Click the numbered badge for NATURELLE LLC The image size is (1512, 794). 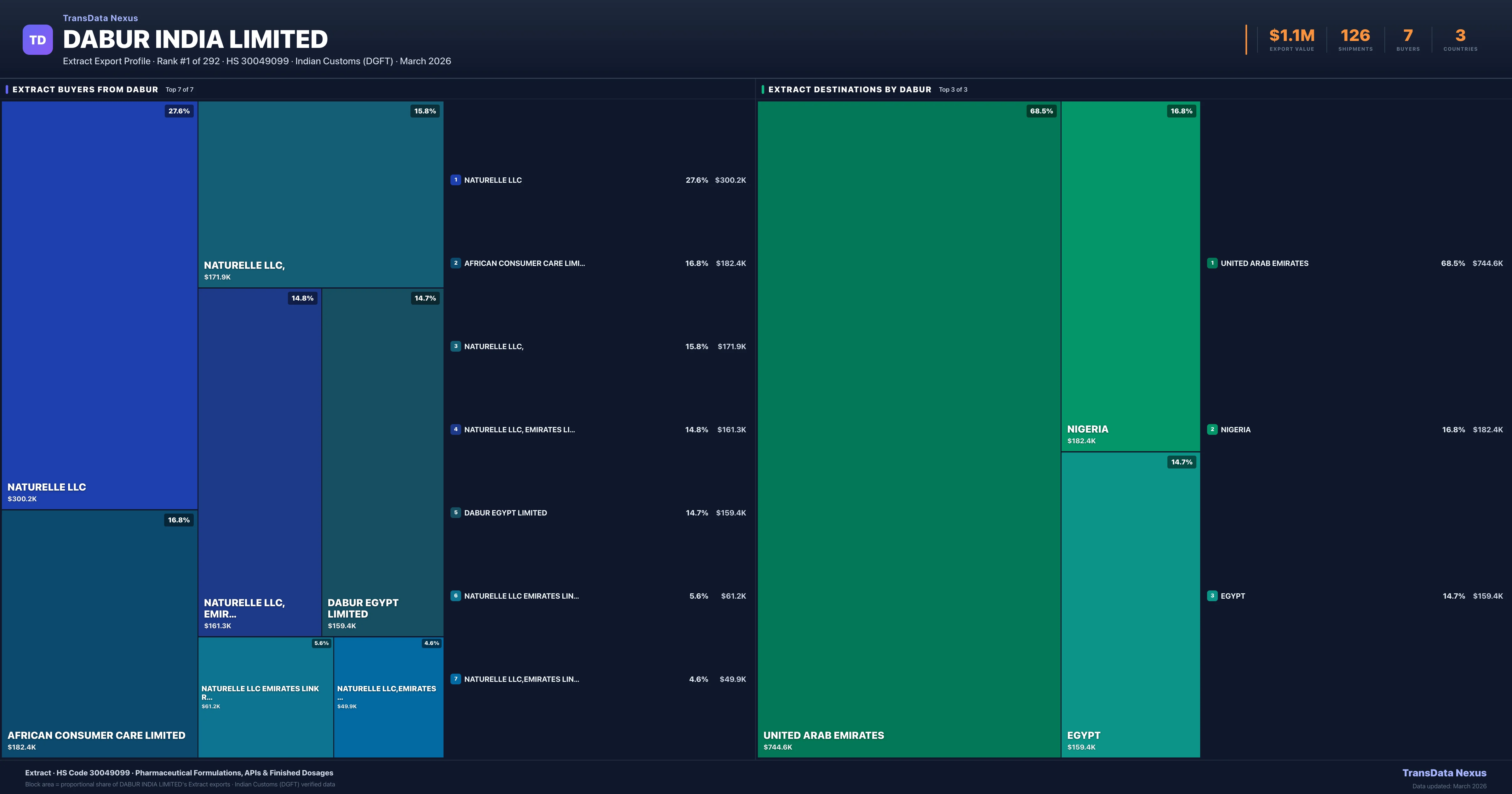455,180
